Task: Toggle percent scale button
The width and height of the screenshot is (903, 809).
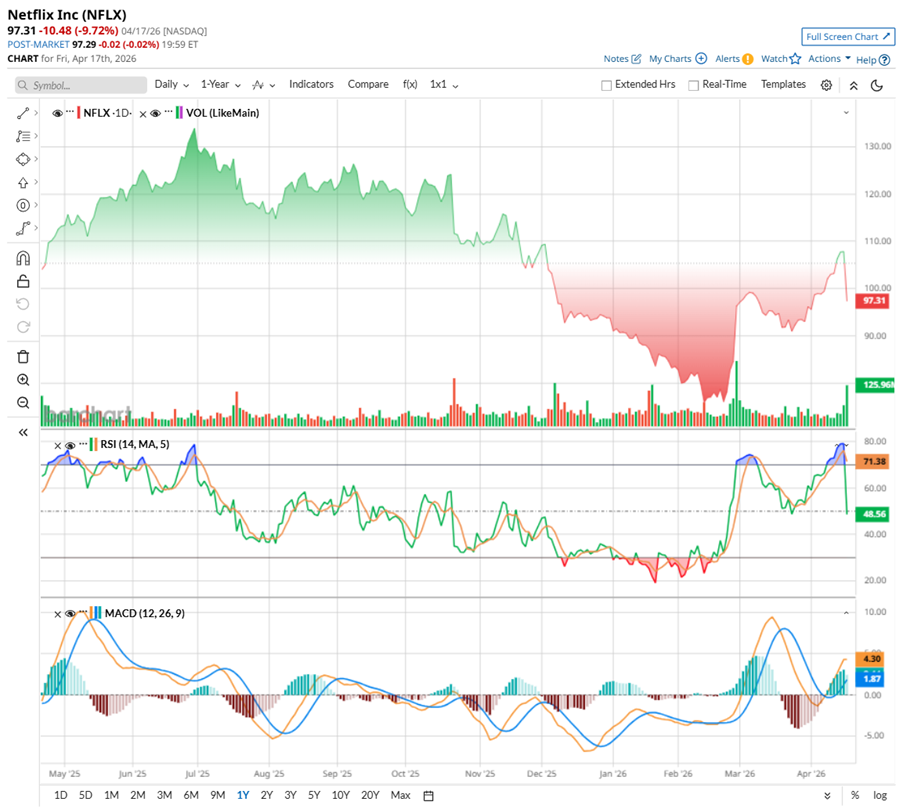Action: click(855, 795)
